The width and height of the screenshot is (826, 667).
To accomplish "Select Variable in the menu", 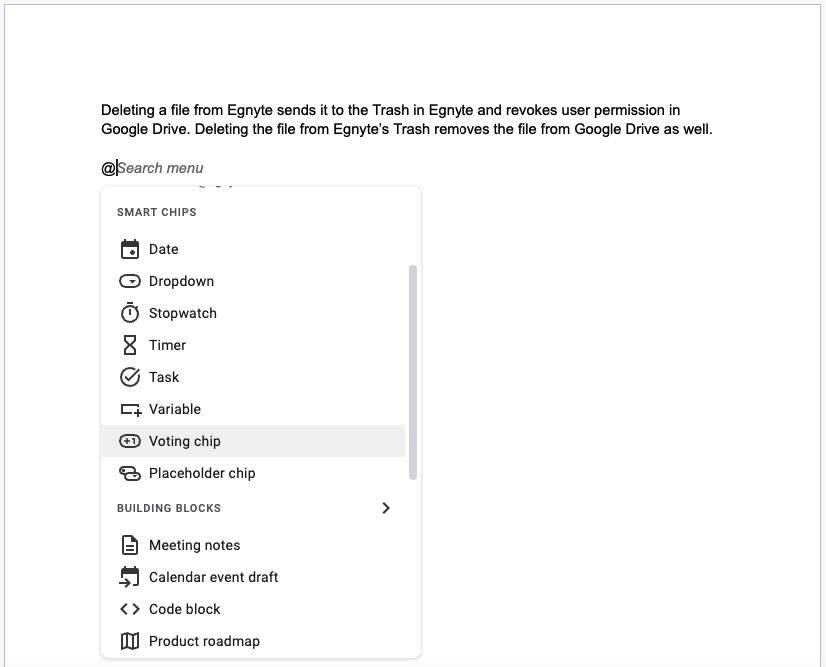I will [253, 409].
